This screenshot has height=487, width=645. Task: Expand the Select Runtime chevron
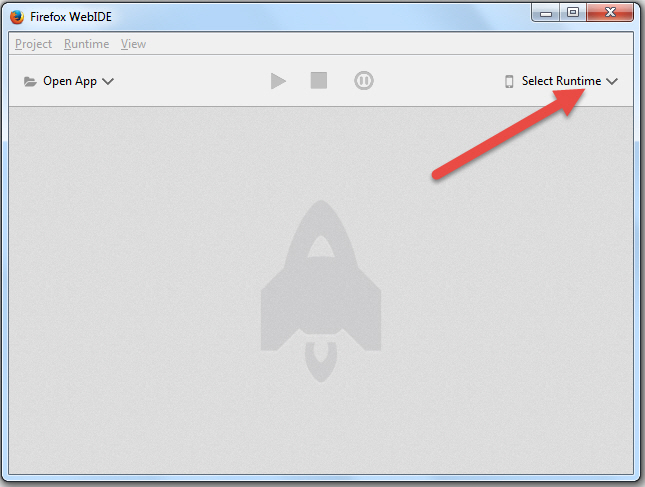[x=612, y=81]
